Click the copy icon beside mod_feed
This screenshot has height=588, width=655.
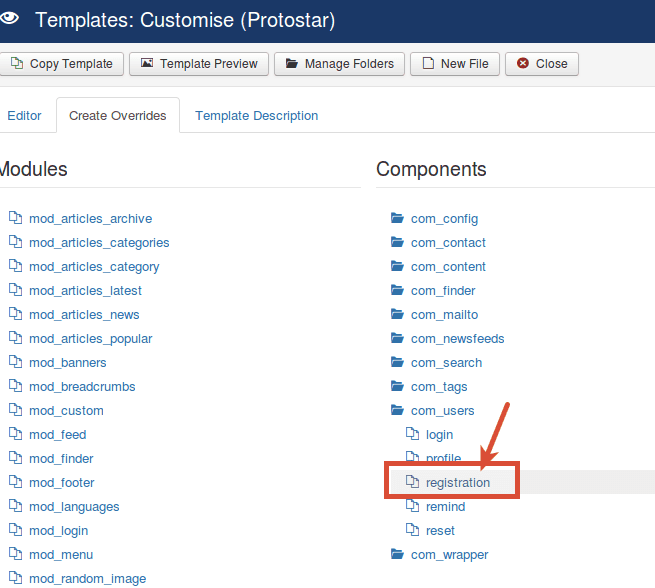(x=16, y=434)
